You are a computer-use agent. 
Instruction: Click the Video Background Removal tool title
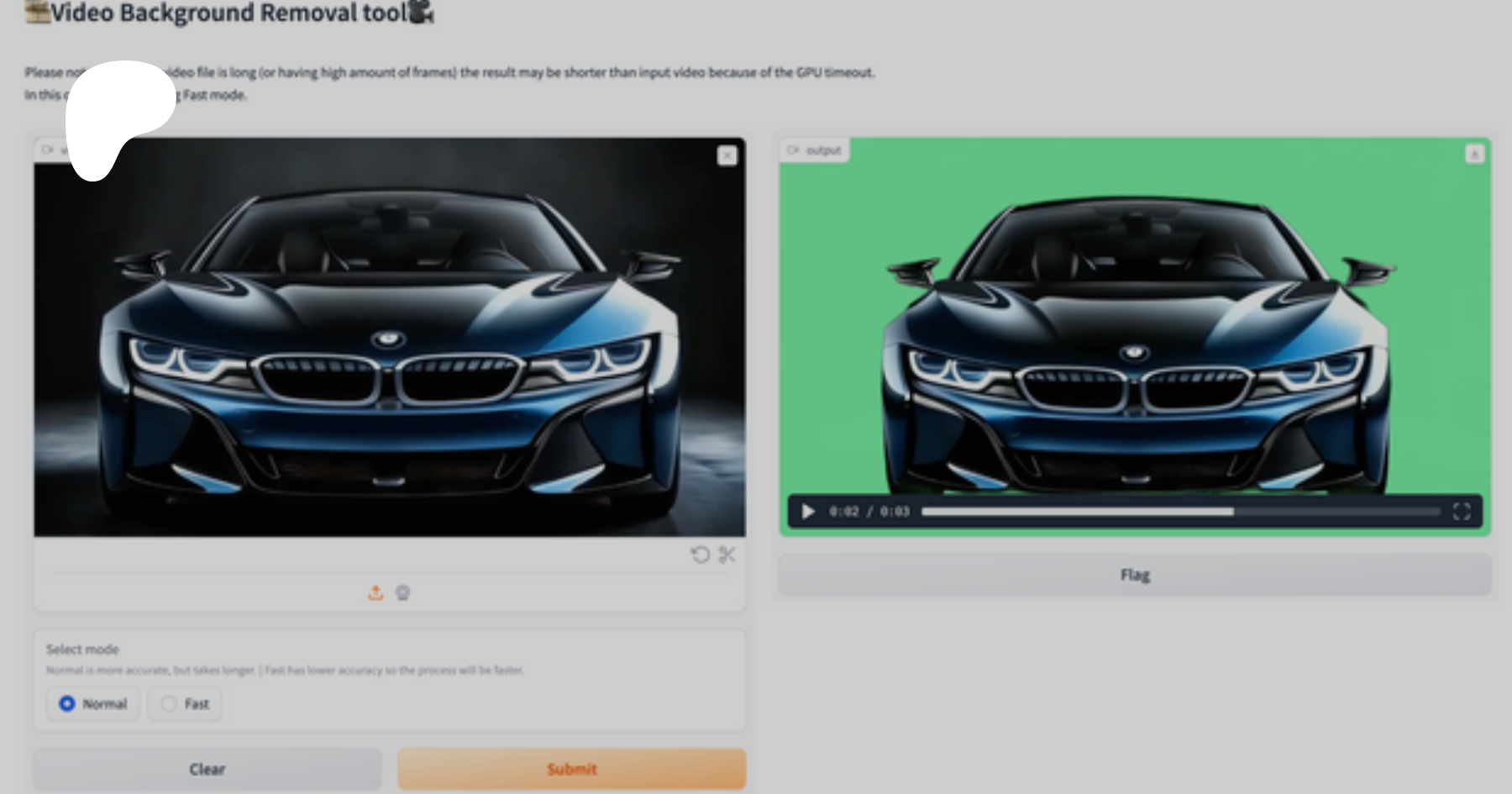pyautogui.click(x=228, y=13)
